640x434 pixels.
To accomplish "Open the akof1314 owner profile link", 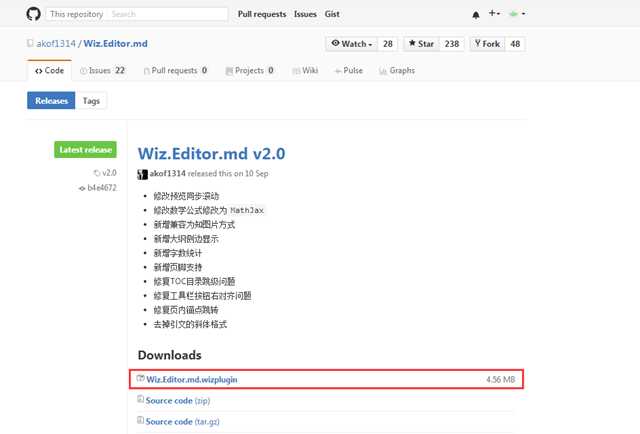I will click(x=56, y=44).
